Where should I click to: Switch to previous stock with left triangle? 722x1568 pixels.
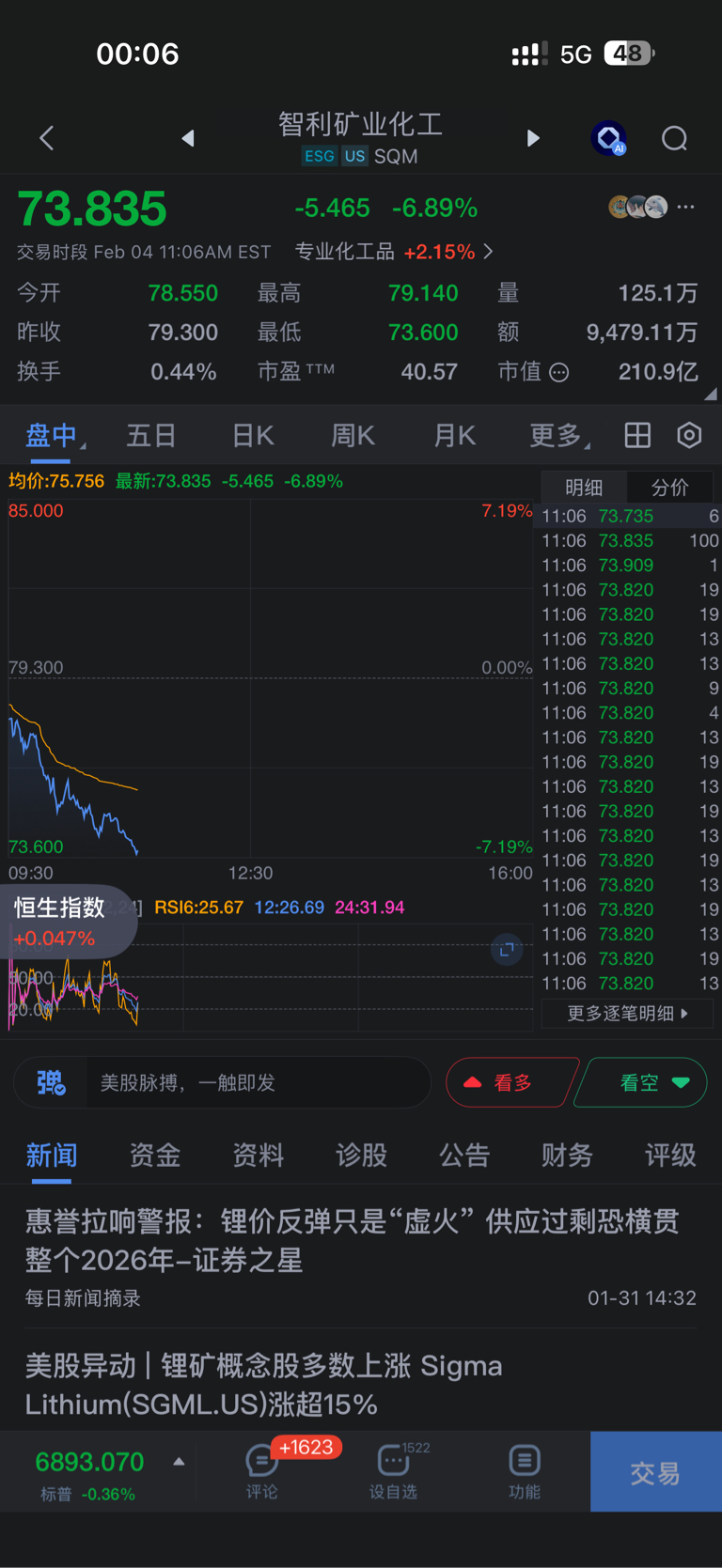188,138
